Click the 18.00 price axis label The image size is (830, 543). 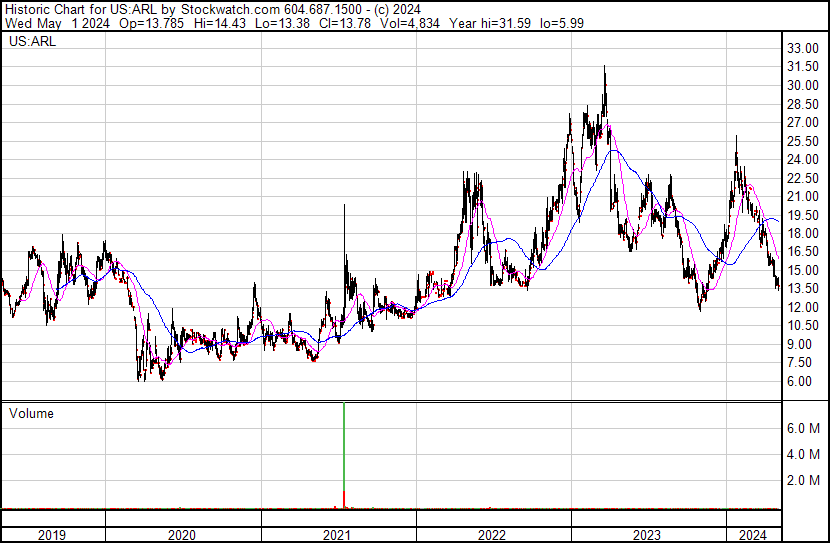803,233
